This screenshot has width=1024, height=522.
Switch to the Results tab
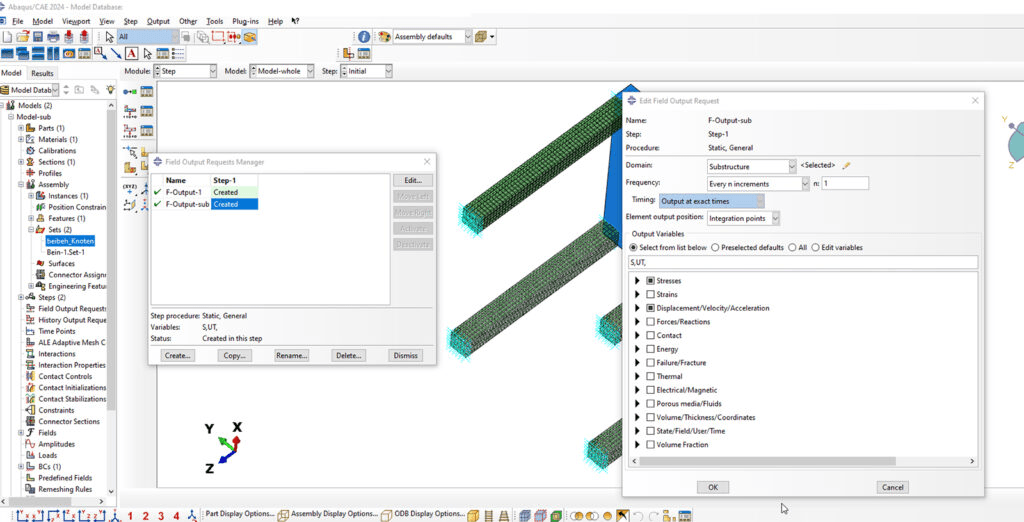(x=42, y=73)
